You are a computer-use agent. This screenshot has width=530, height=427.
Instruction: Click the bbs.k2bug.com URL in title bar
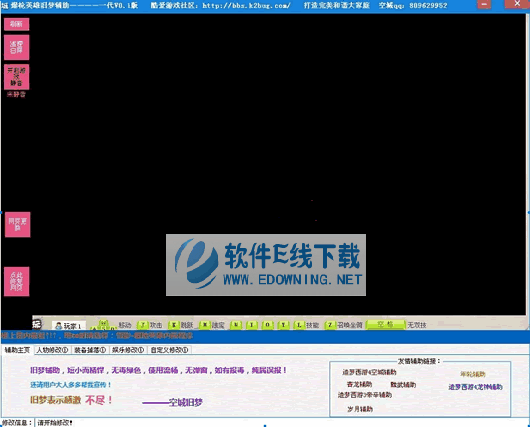coord(246,5)
